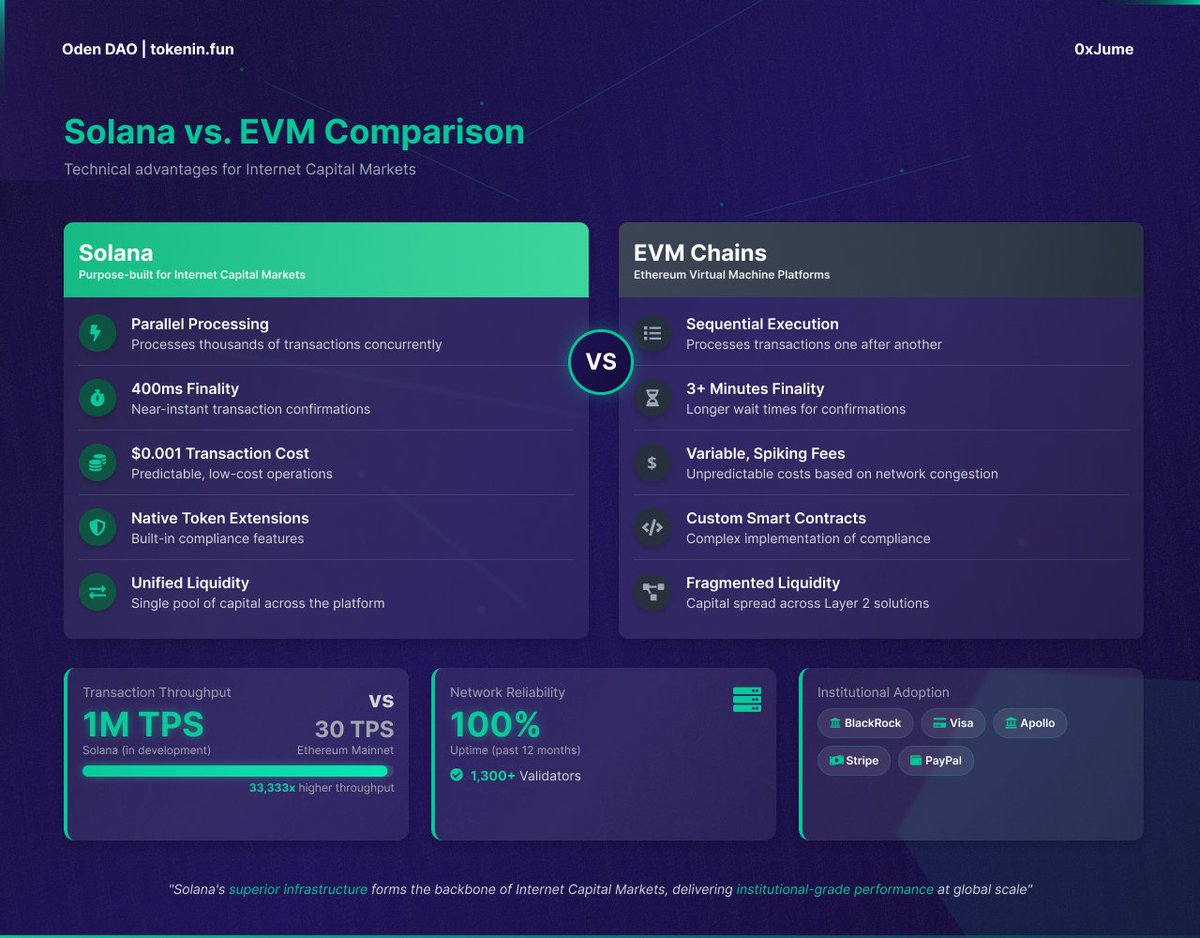
Task: Click 'Capital spread across Layer 2 solutions'
Action: tap(808, 604)
